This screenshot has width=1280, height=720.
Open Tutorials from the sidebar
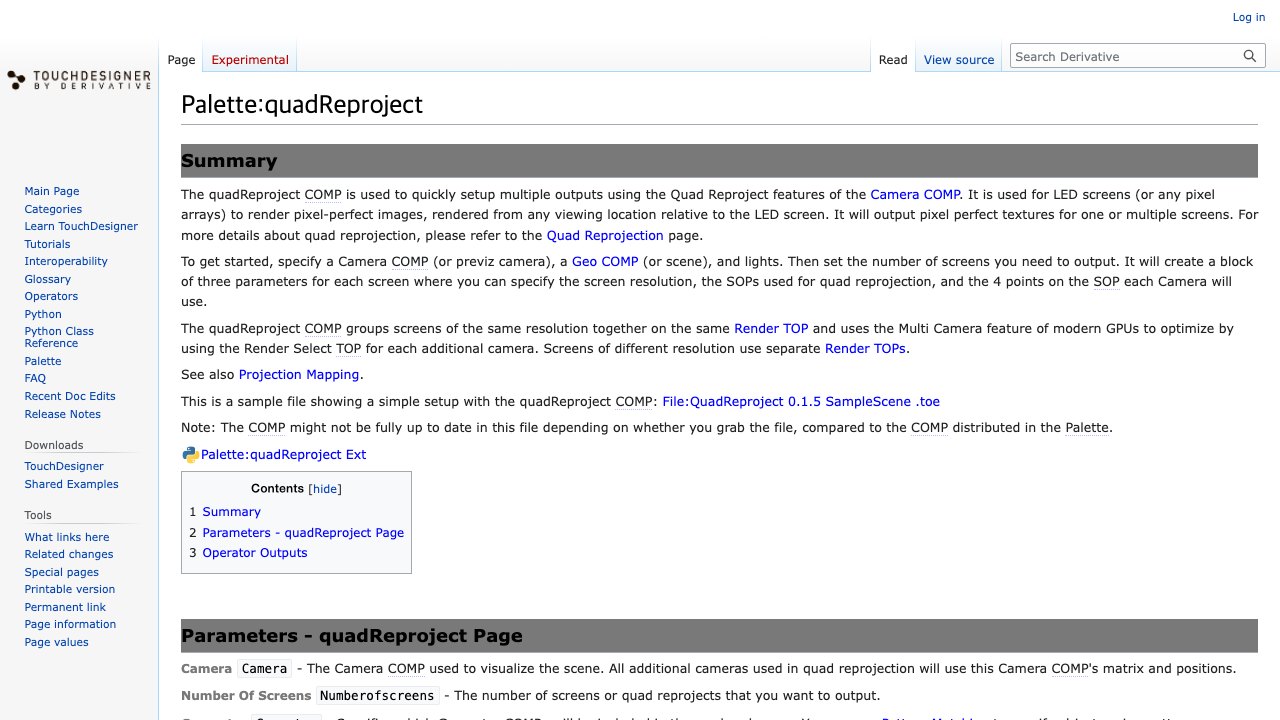pos(47,245)
